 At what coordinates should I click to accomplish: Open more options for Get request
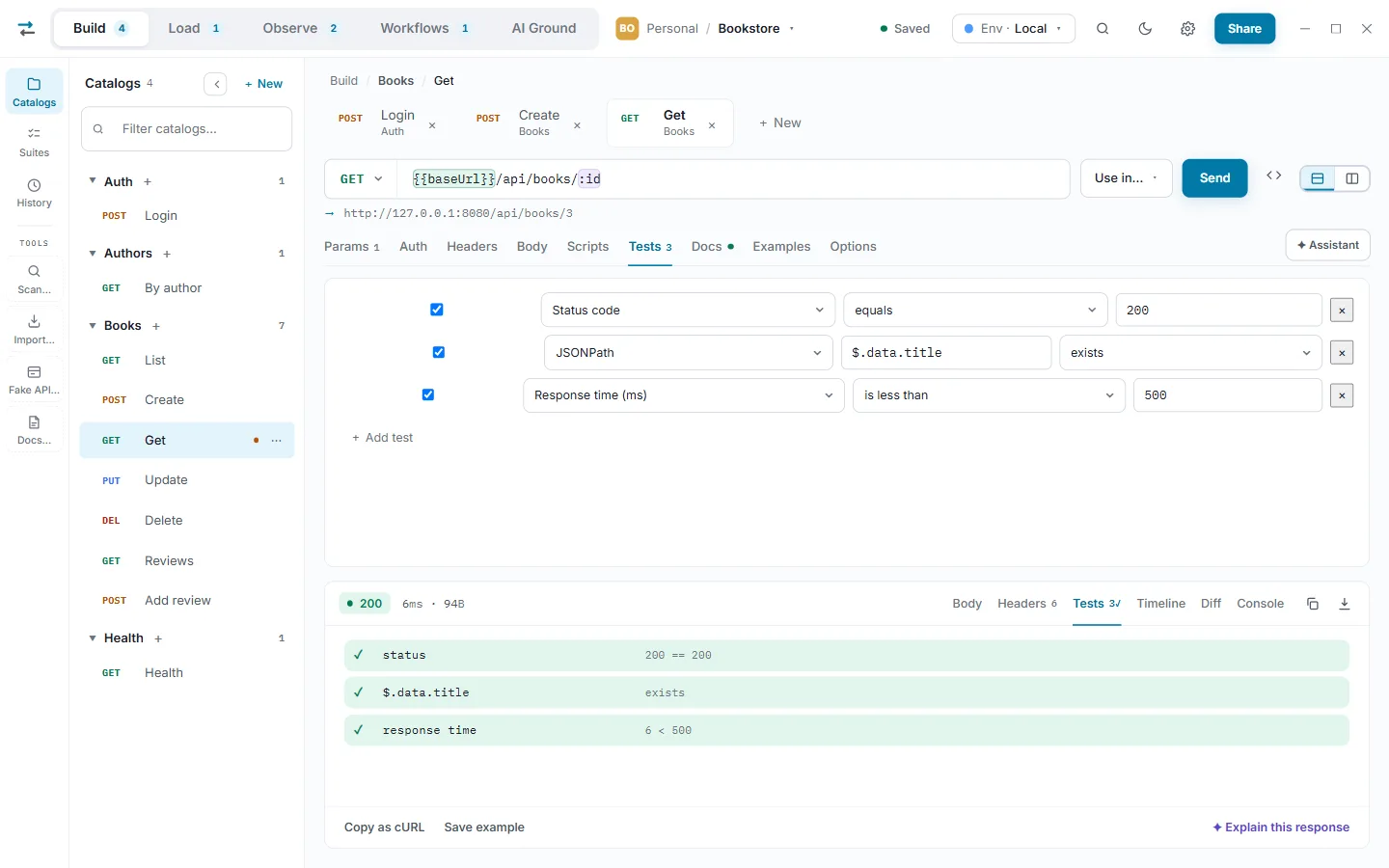coord(277,441)
